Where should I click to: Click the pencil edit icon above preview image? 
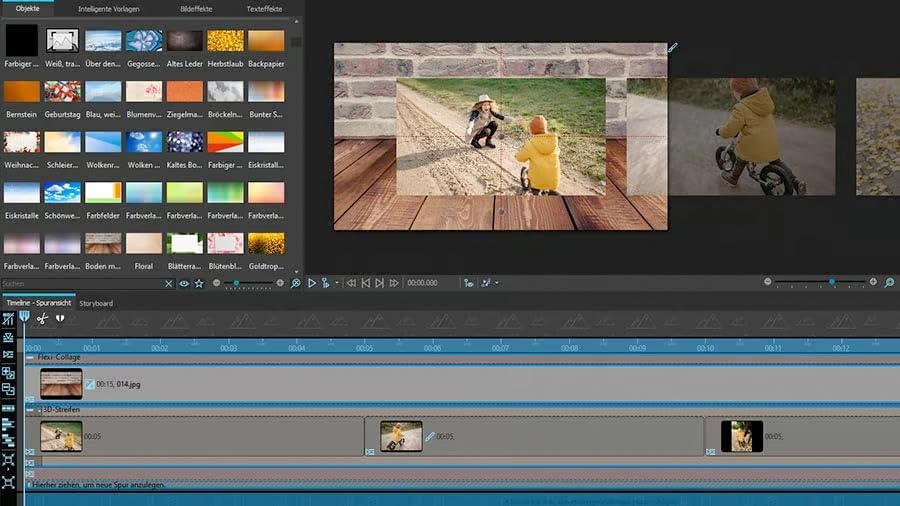click(673, 47)
